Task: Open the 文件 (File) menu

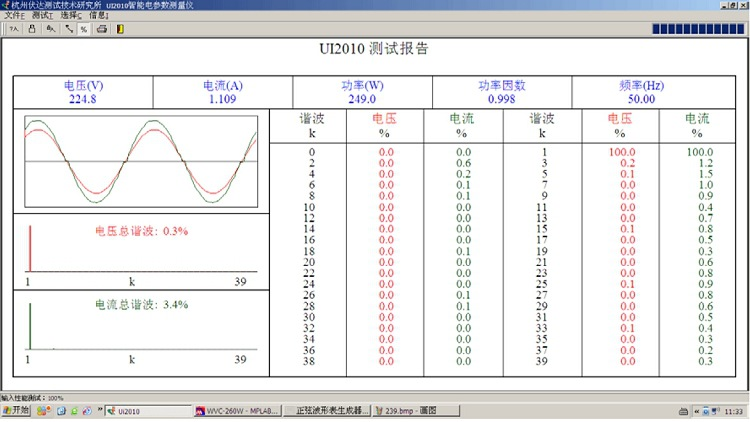Action: 15,16
